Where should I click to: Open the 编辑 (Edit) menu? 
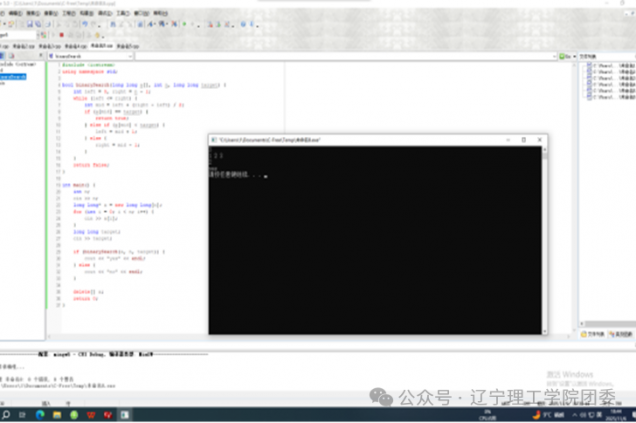click(15, 13)
